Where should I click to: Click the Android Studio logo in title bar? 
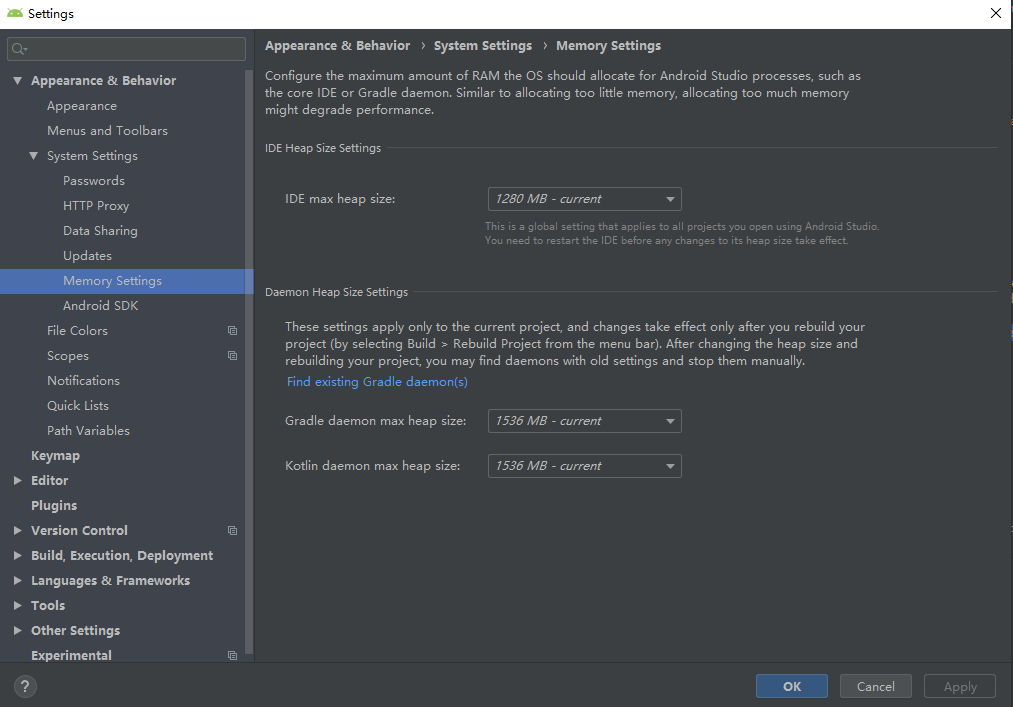pyautogui.click(x=14, y=13)
